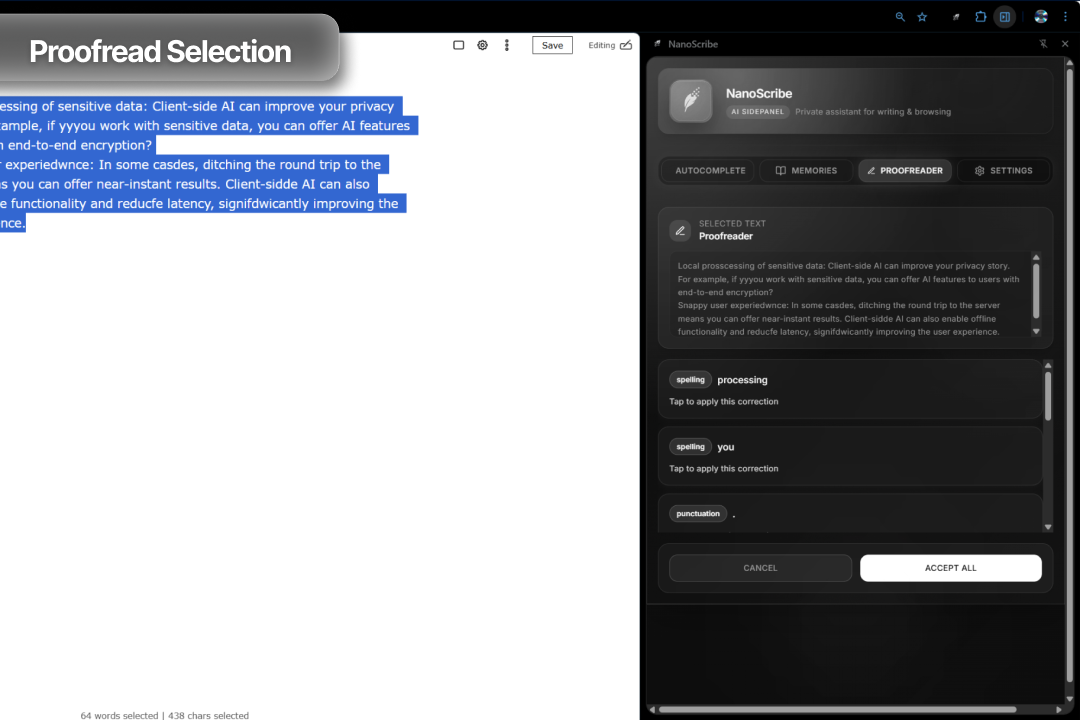Click Accept All corrections
This screenshot has width=1080, height=720.
click(x=951, y=568)
